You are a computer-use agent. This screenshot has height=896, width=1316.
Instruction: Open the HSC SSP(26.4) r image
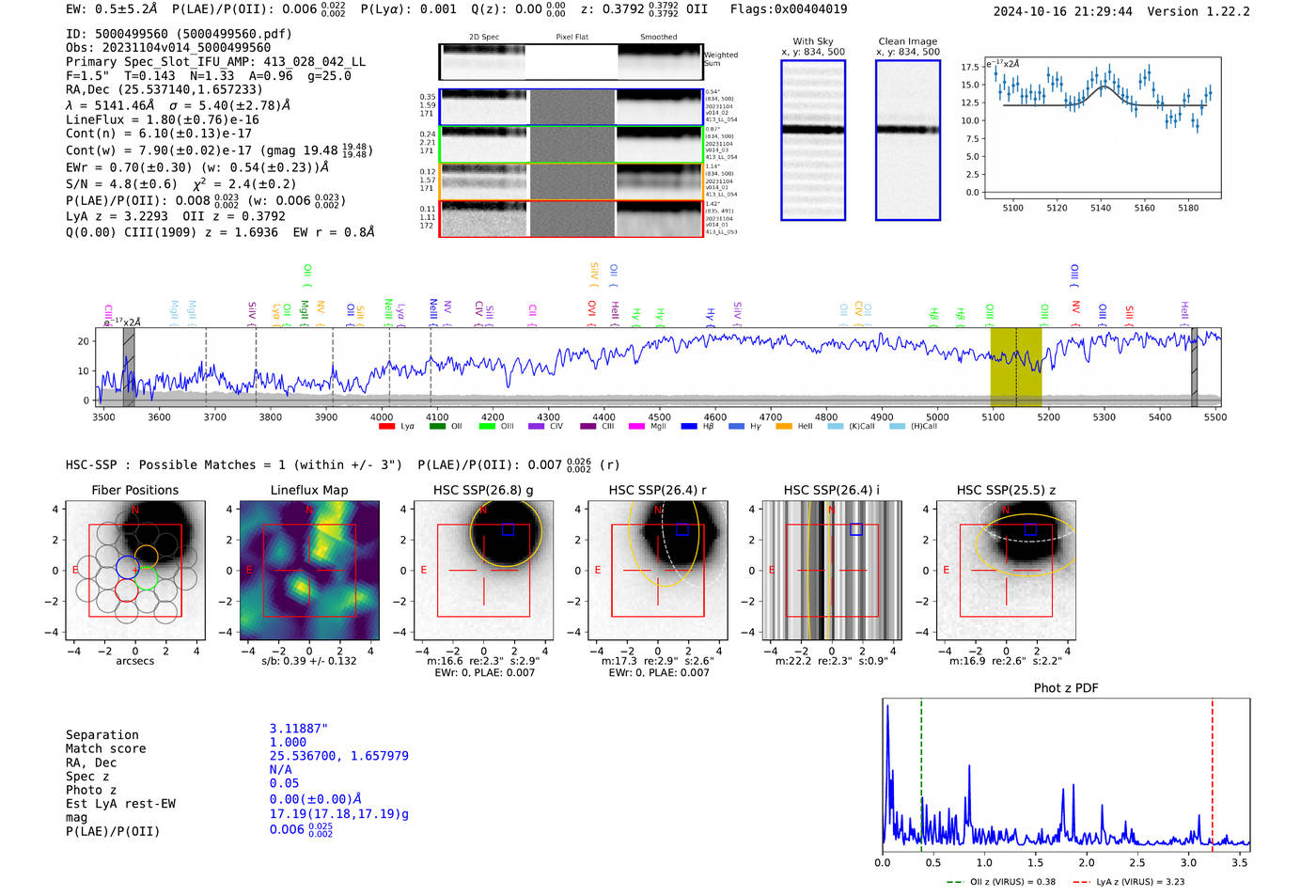657,570
